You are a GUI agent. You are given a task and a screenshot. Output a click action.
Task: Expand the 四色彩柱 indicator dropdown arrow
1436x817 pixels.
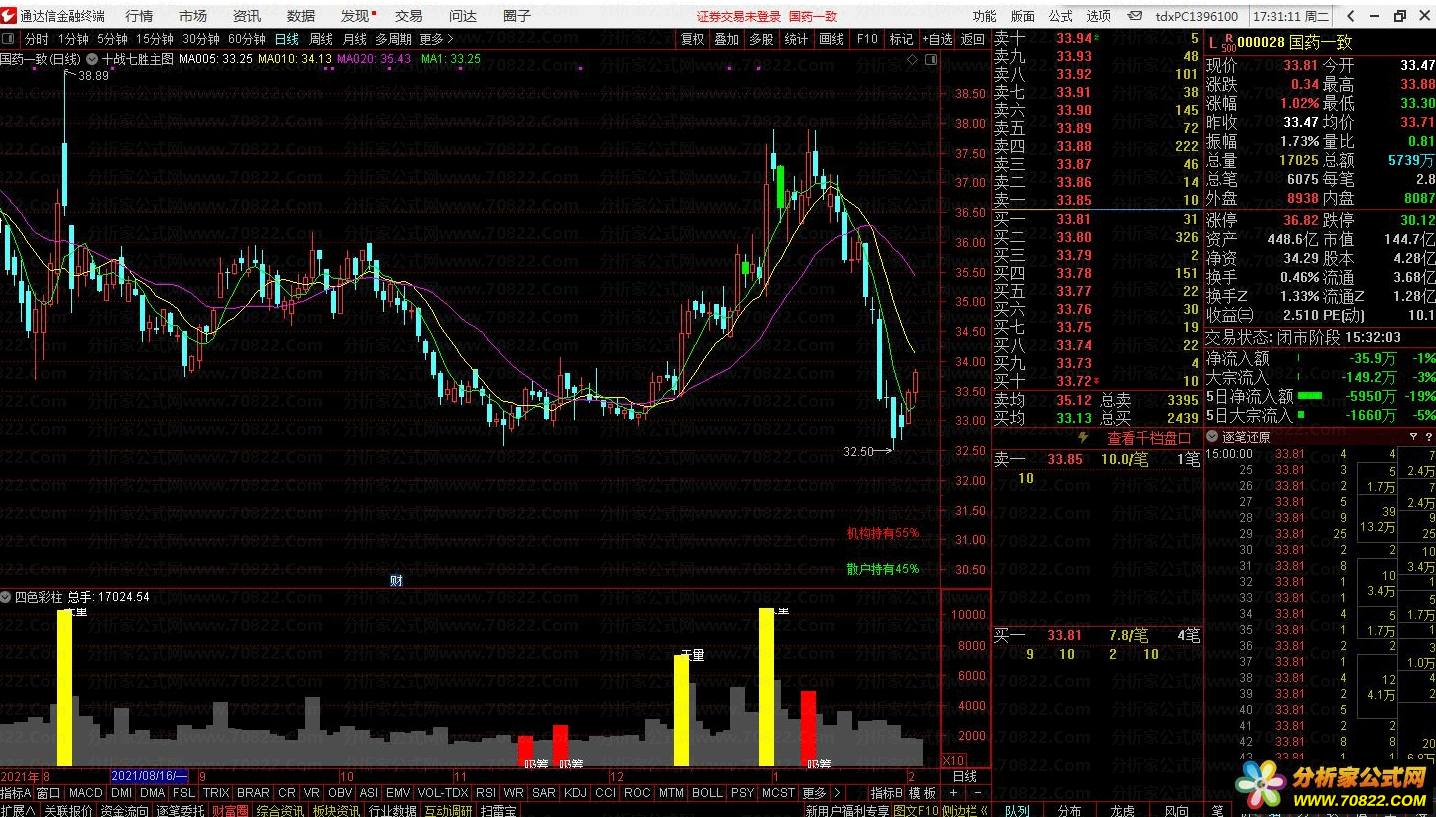(x=7, y=597)
